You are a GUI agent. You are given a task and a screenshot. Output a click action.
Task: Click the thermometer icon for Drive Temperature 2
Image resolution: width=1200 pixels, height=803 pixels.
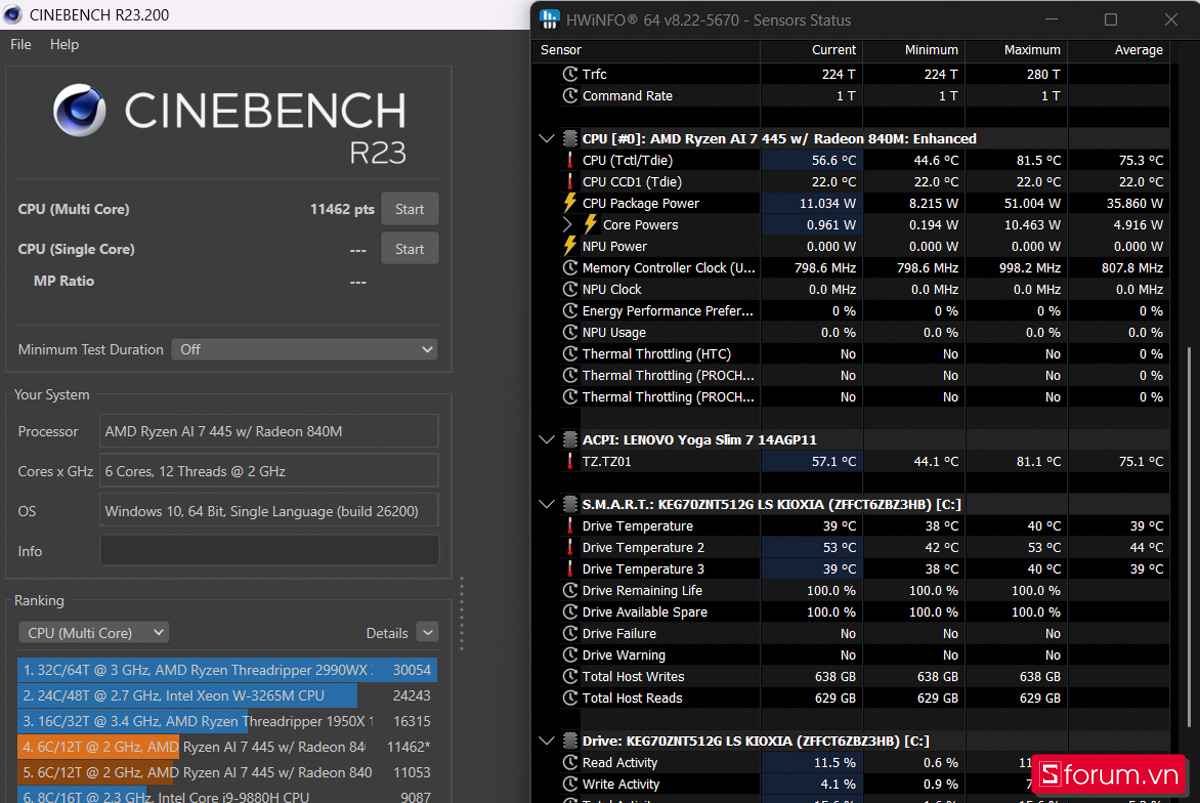point(570,547)
